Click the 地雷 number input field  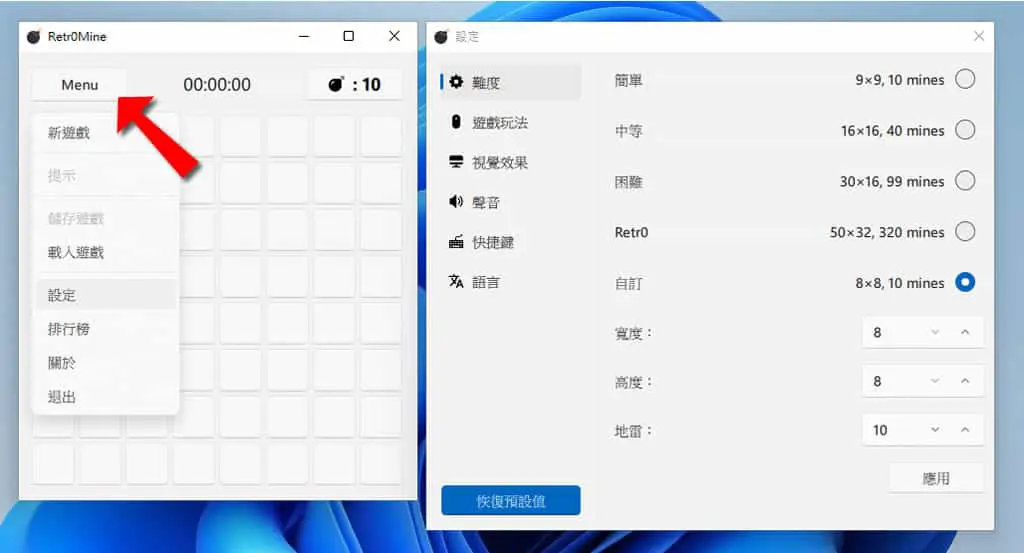(922, 430)
